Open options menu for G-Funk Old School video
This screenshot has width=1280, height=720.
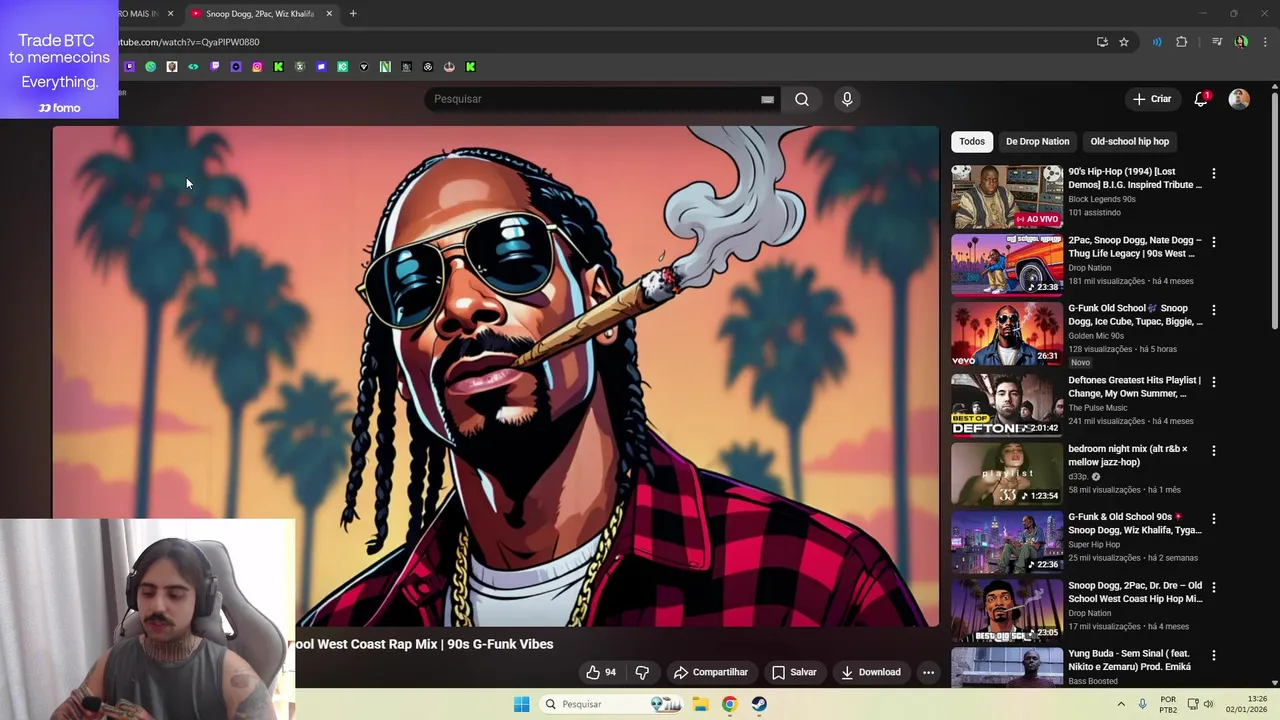tap(1214, 310)
